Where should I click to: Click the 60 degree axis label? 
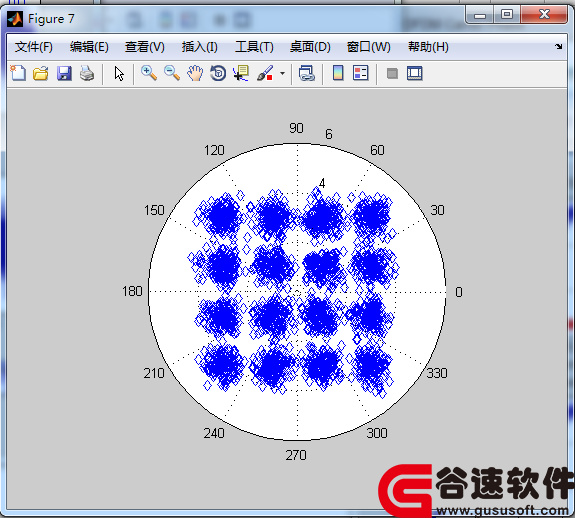[x=377, y=150]
